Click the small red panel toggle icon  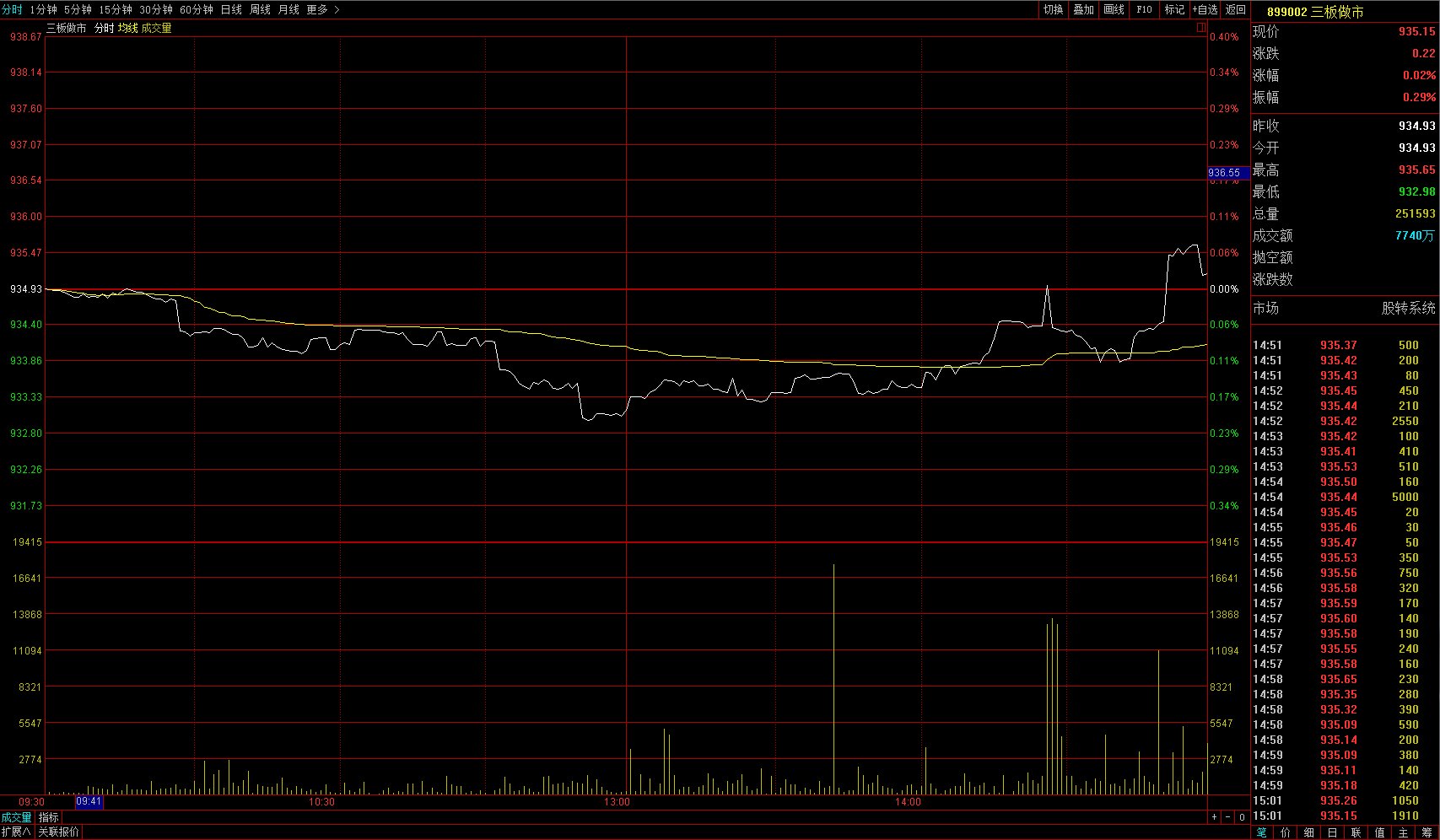click(x=1201, y=28)
